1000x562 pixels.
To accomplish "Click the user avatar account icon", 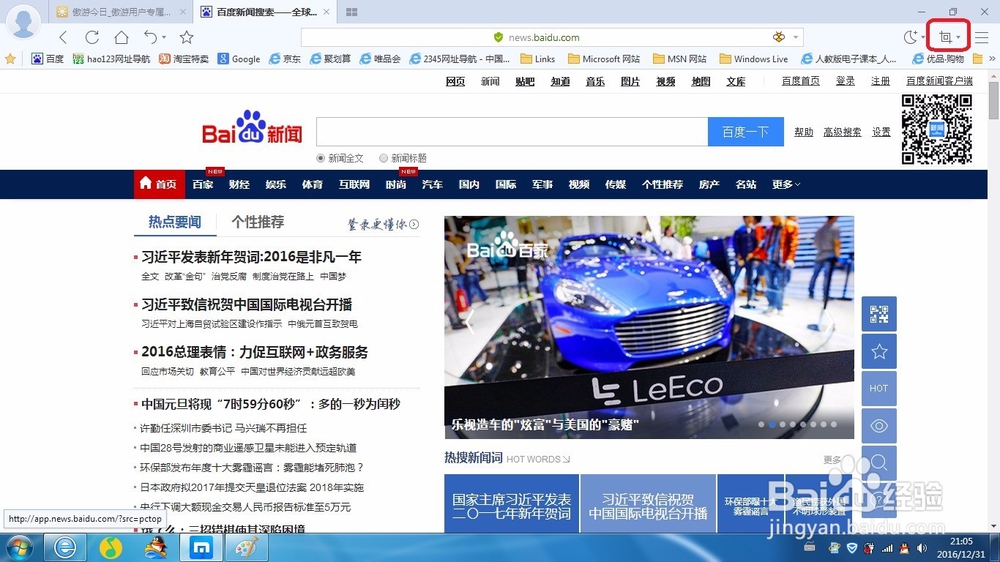I will (24, 22).
